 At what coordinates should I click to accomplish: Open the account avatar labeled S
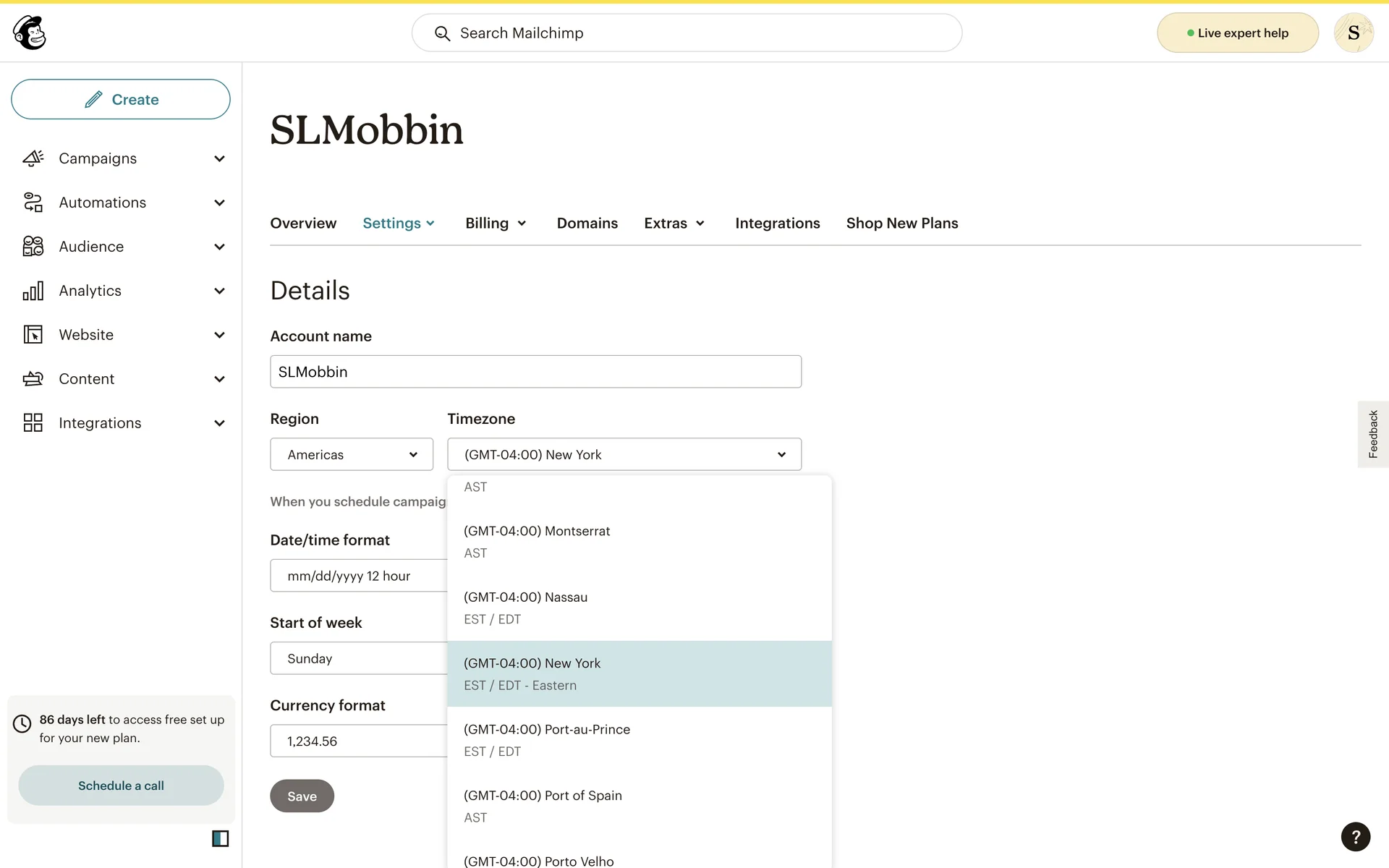click(x=1353, y=33)
